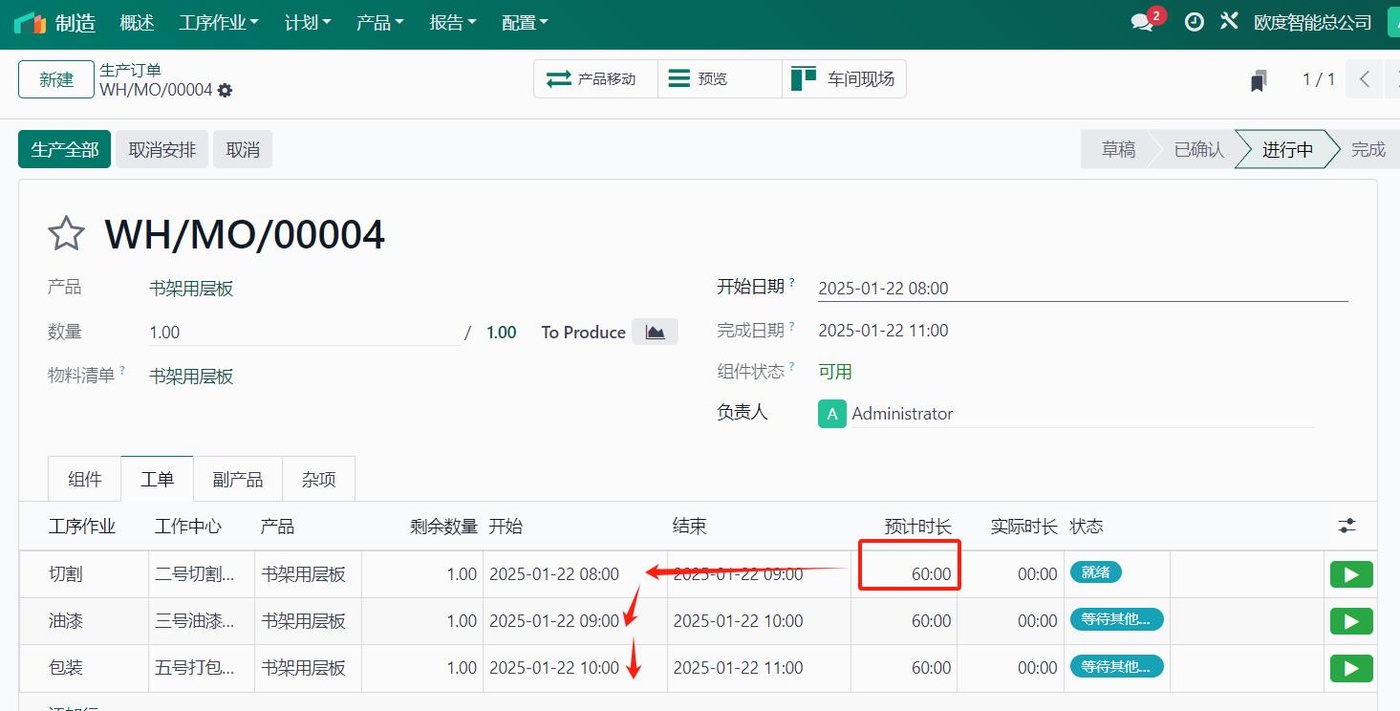This screenshot has height=711, width=1400.
Task: Open the settings gear next to WH/MO/00004
Action: (226, 90)
